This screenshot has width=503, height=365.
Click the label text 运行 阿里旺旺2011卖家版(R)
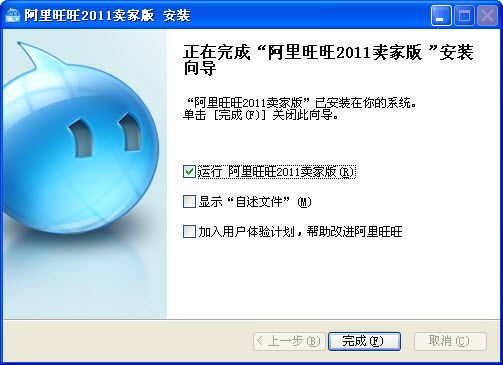click(x=277, y=172)
